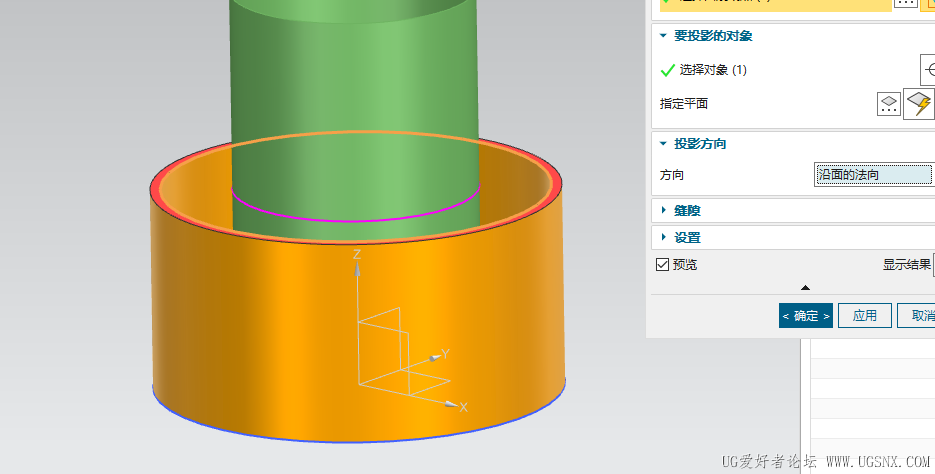Click the inferred plane lightning icon
This screenshot has width=935, height=474.
click(x=919, y=104)
